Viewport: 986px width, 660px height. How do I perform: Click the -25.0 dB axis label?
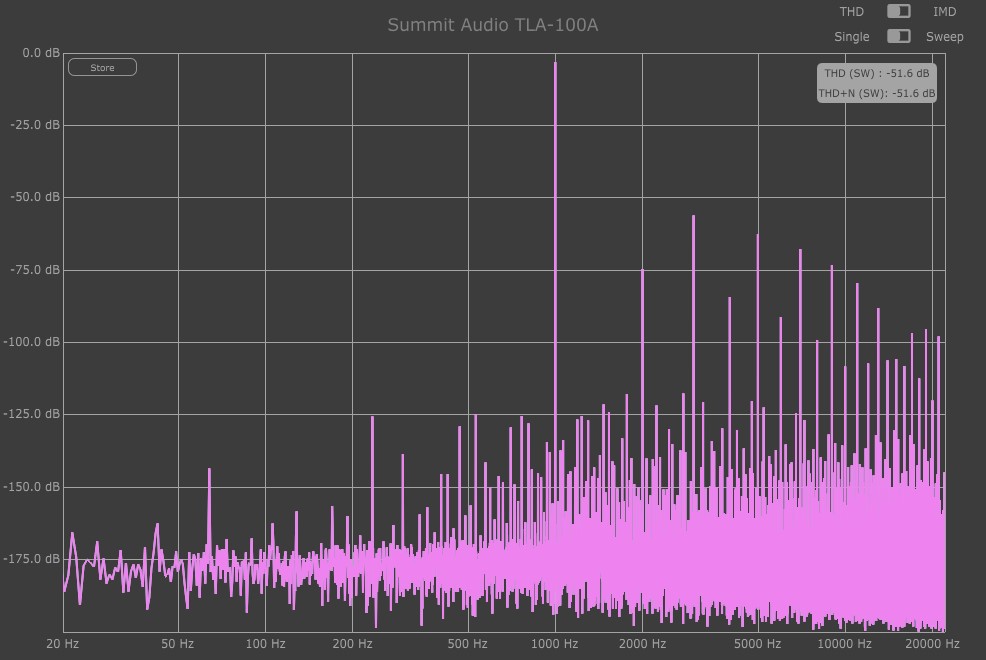click(x=35, y=125)
